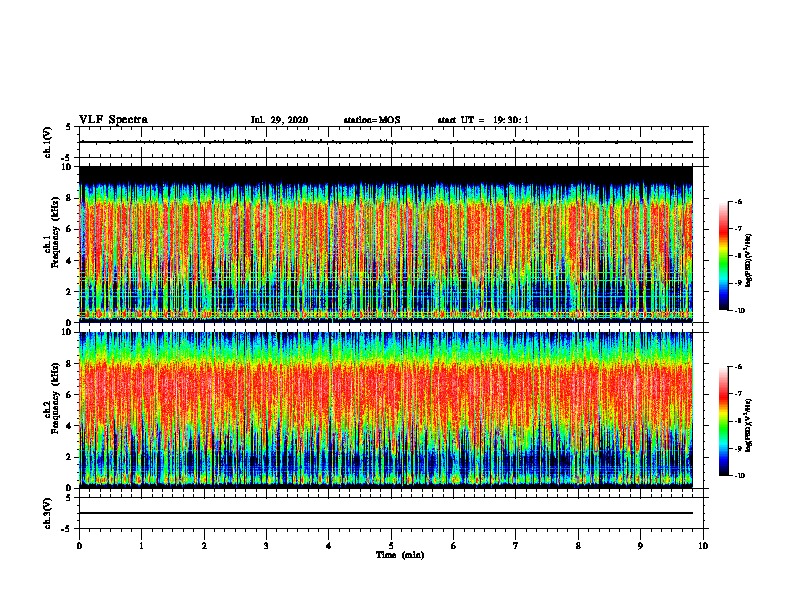Click the "station=MOS" header label
The width and height of the screenshot is (792, 612).
tap(372, 120)
